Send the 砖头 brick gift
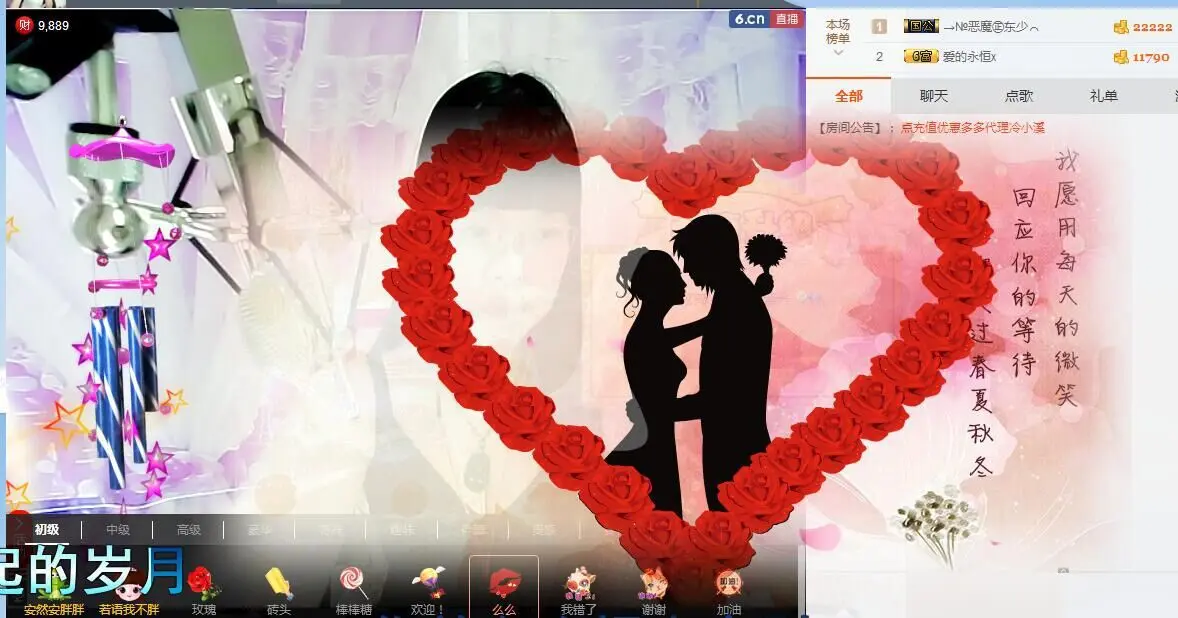 click(x=279, y=590)
